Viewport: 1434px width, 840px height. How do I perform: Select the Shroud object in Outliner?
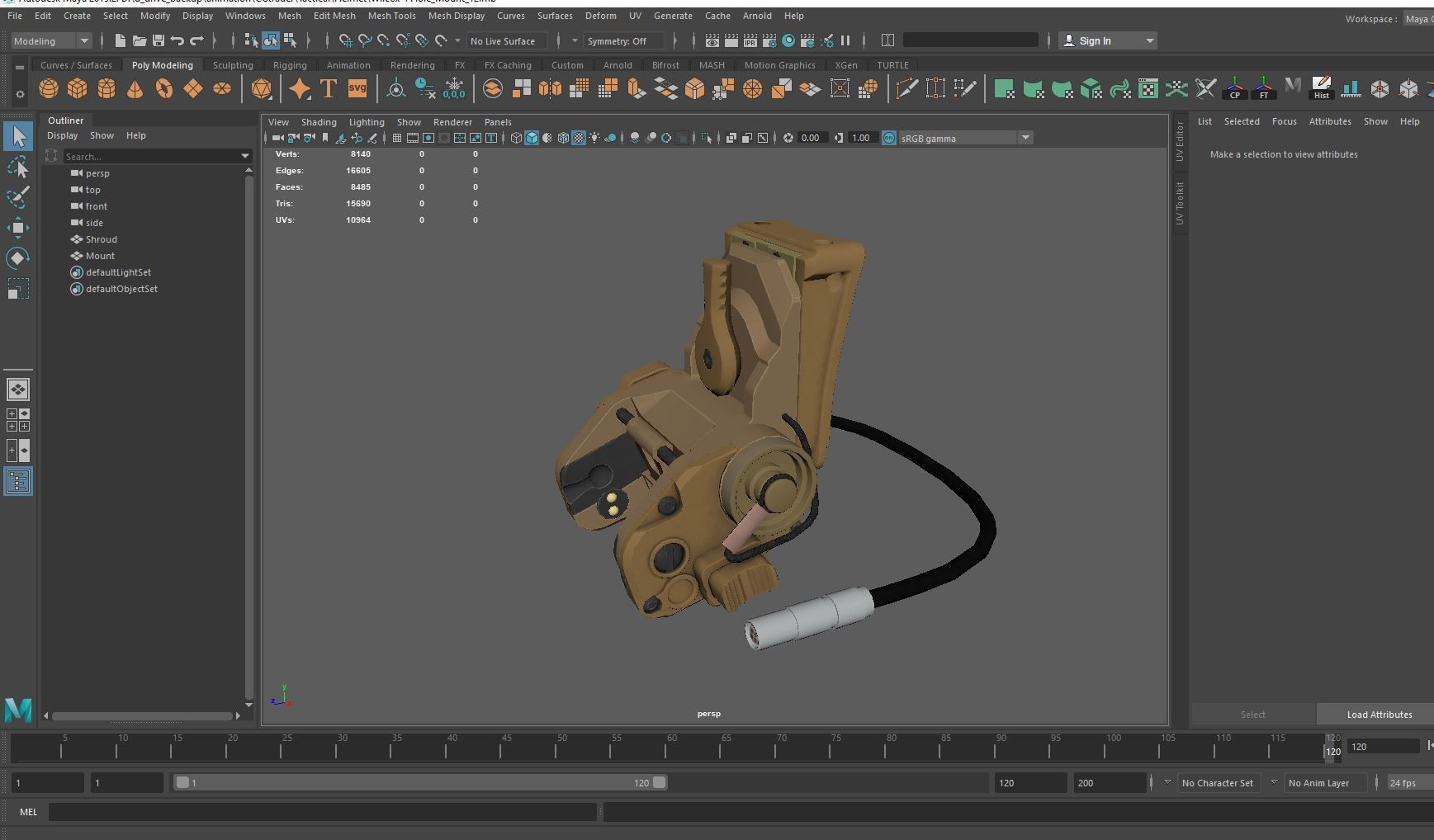click(101, 239)
